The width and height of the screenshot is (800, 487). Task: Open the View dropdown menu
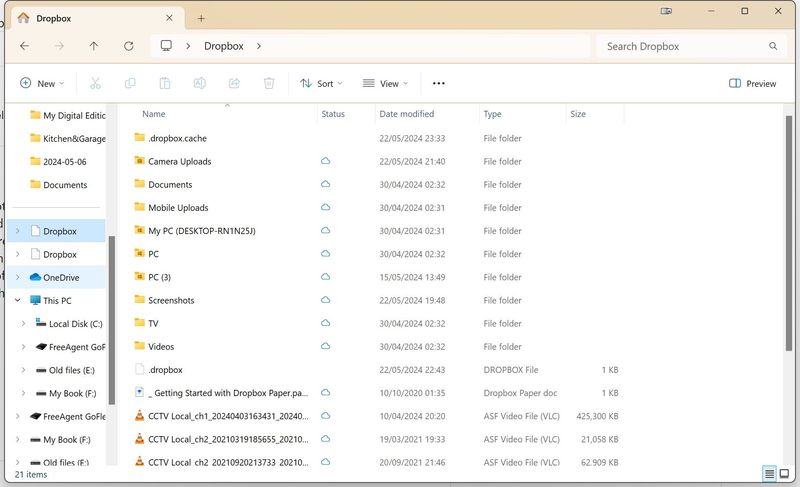(x=385, y=84)
